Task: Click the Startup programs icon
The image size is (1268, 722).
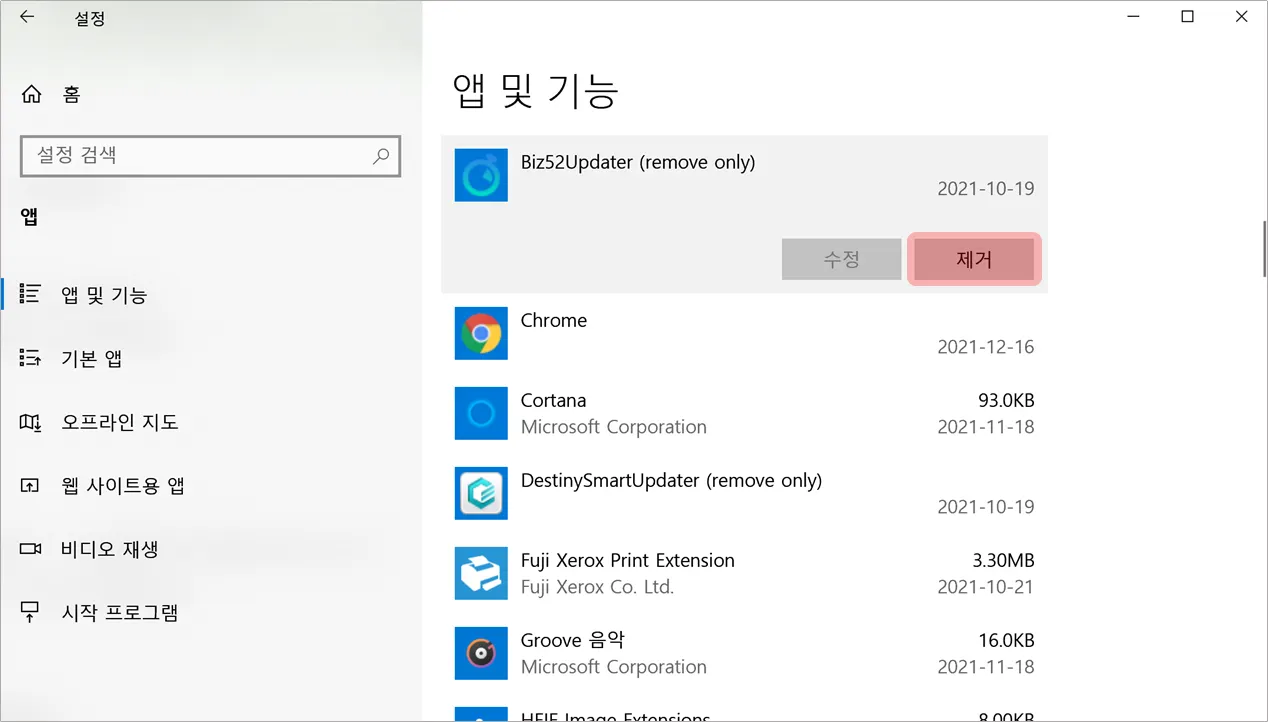Action: 30,612
